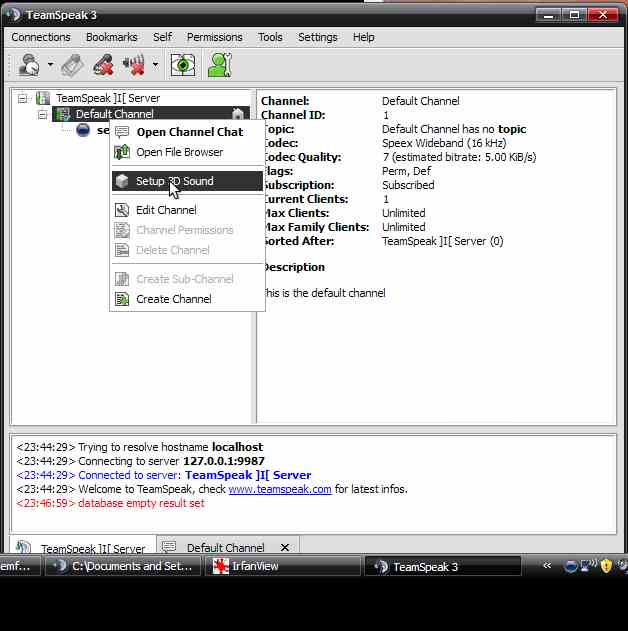Image resolution: width=628 pixels, height=631 pixels.
Task: Toggle the mute microphone toolbar icon
Action: pos(103,65)
